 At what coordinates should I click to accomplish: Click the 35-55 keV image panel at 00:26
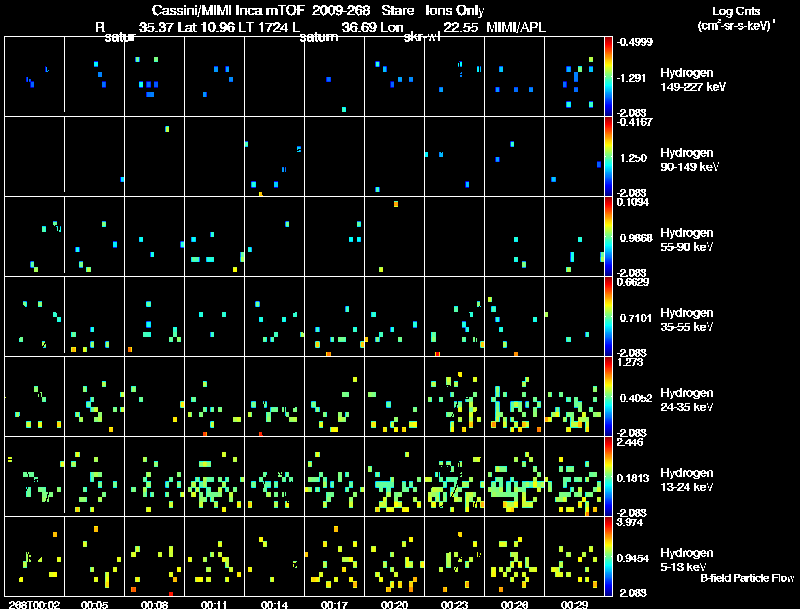[x=515, y=317]
